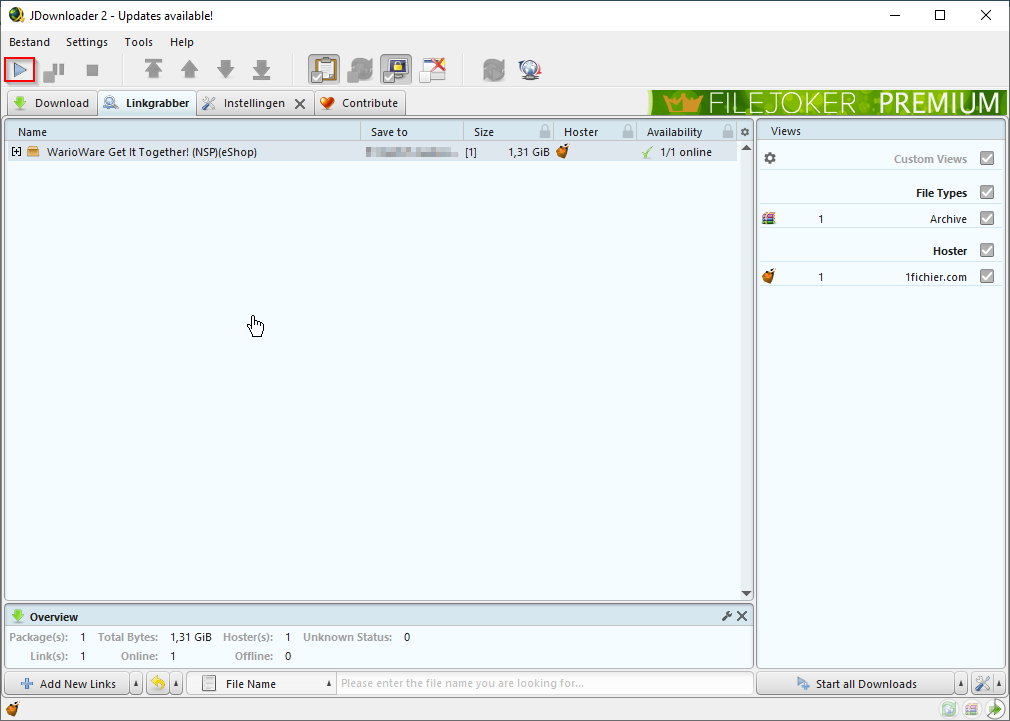Move selection to top of list

coord(153,69)
